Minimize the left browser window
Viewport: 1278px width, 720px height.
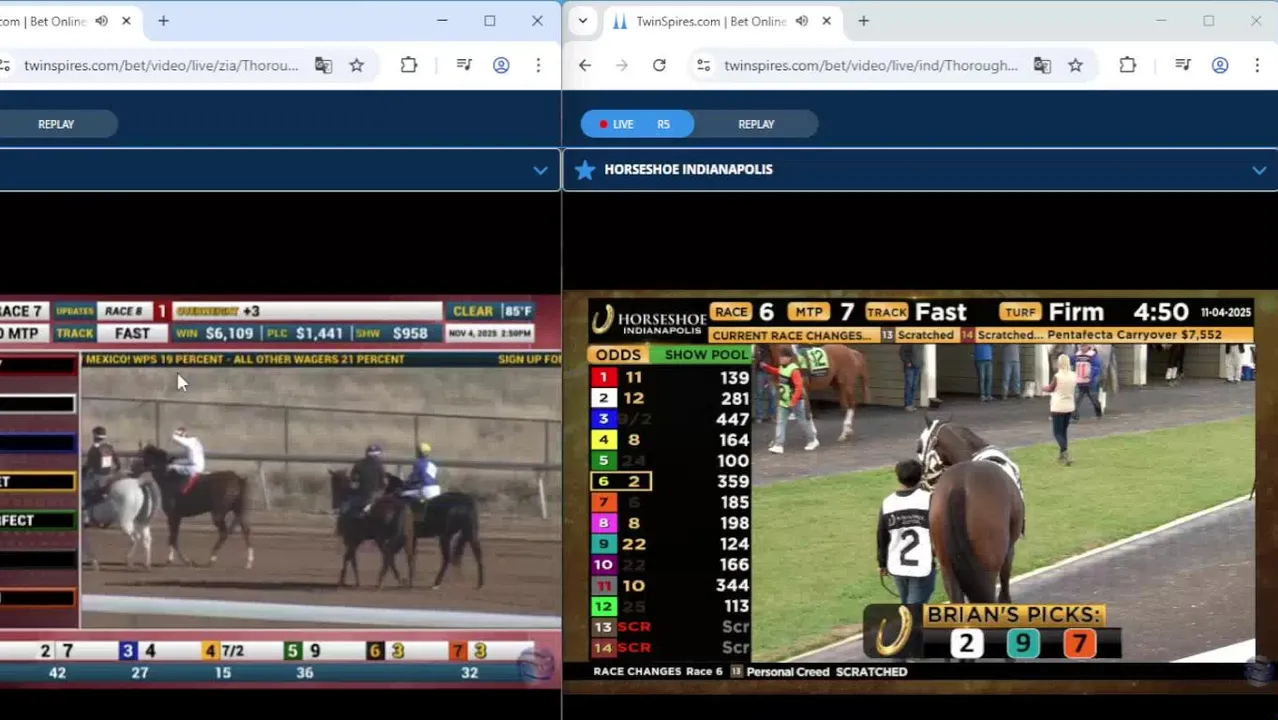click(x=442, y=21)
